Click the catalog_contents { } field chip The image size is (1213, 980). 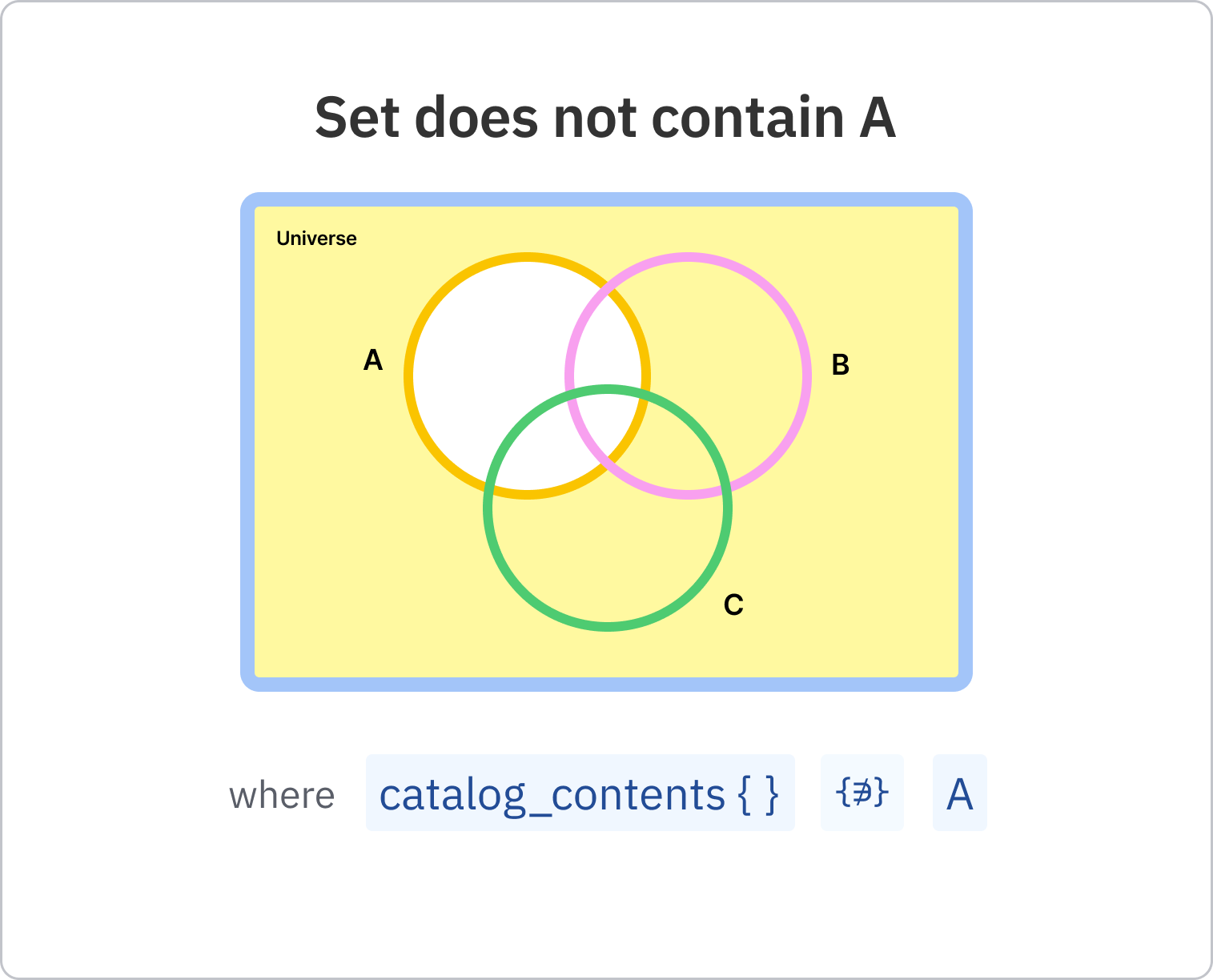580,793
